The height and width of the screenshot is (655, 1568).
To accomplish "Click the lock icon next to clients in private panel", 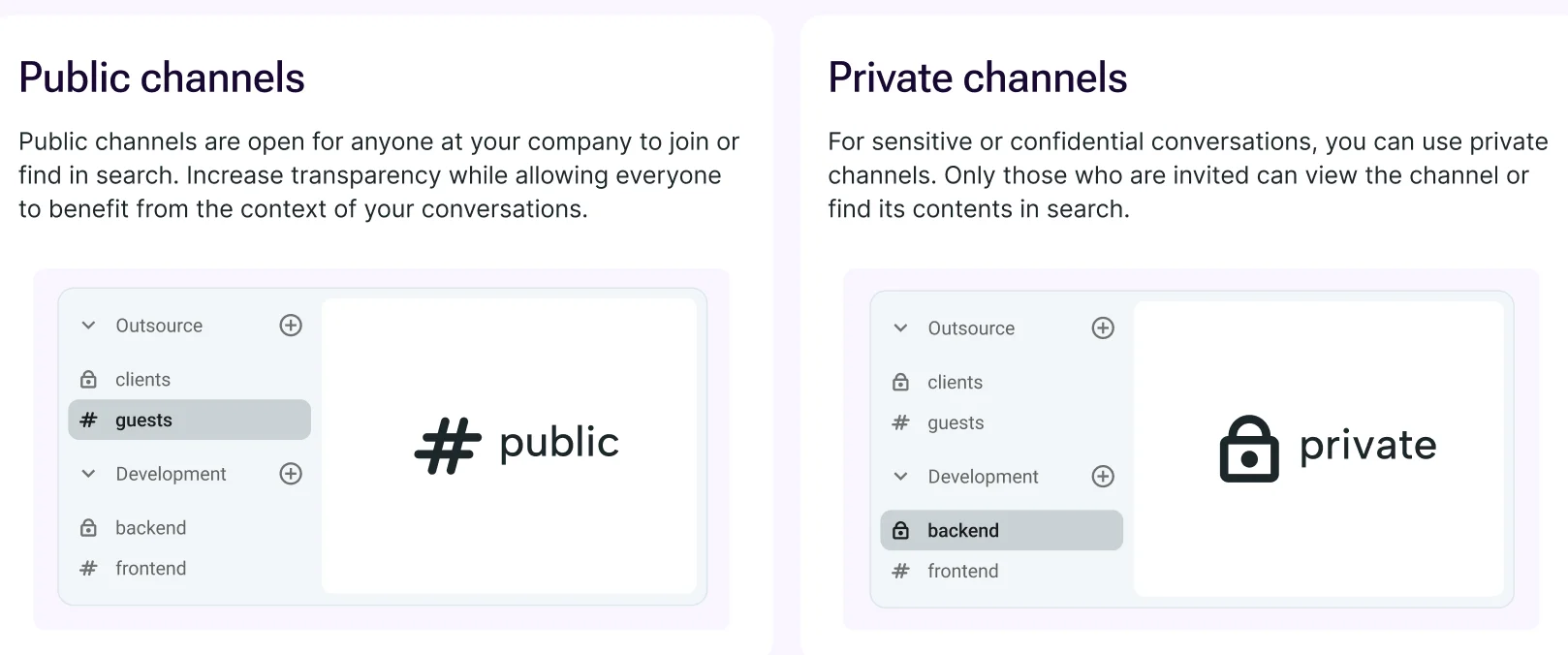I will (x=901, y=382).
